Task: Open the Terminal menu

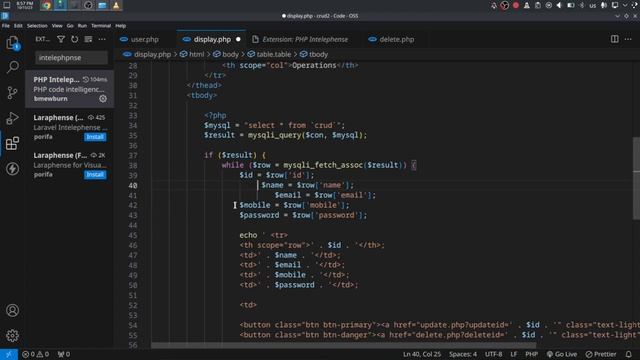Action: click(101, 26)
